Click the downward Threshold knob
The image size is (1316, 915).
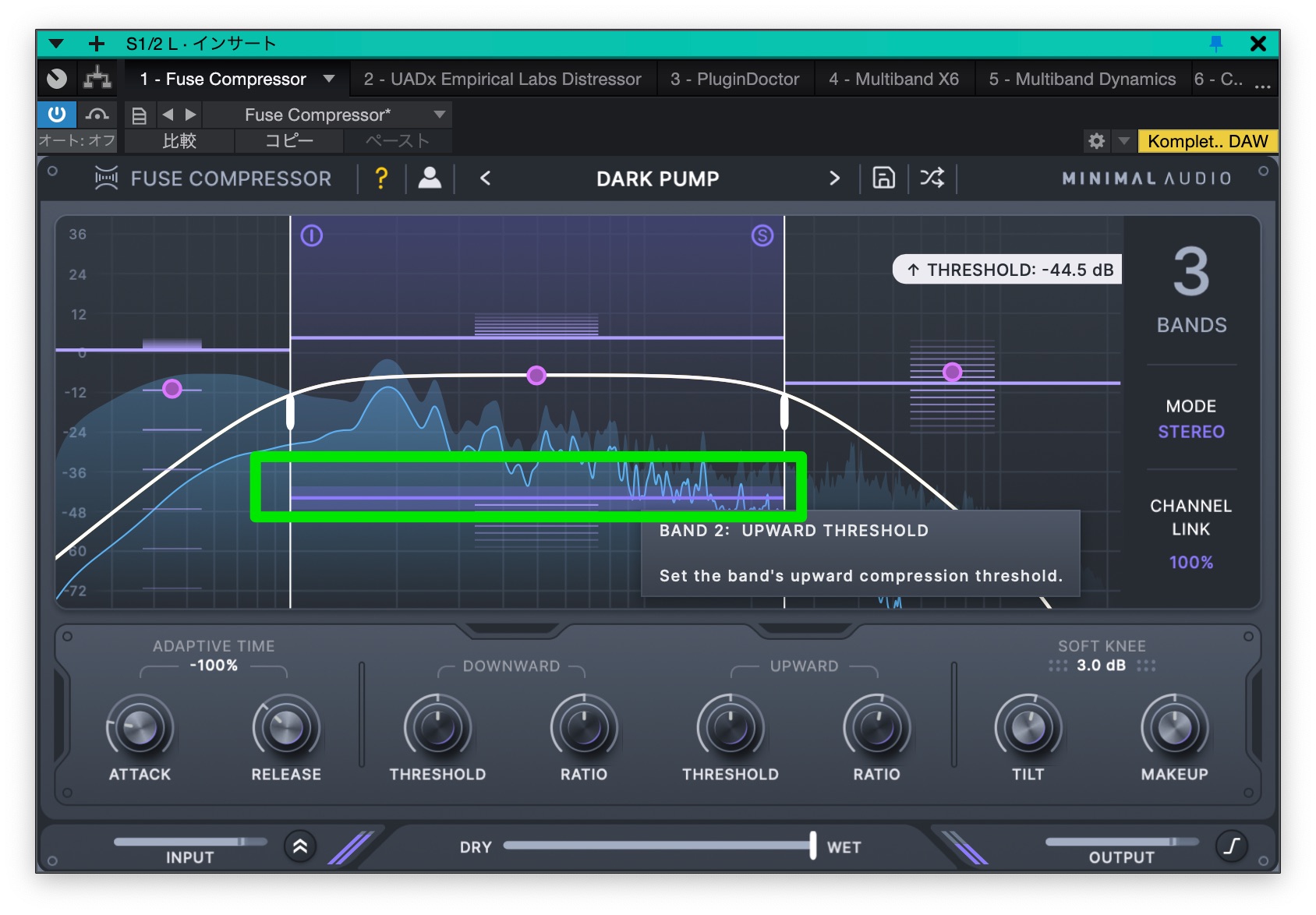pyautogui.click(x=437, y=728)
